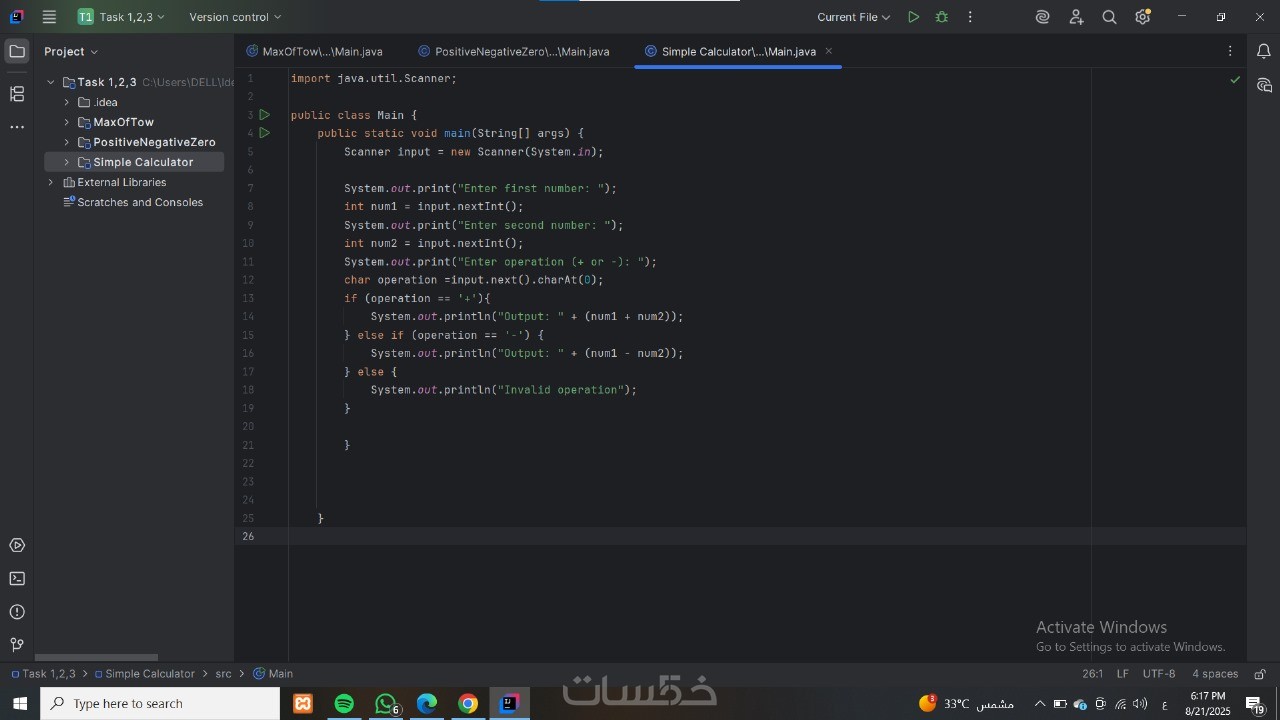Open the Terminal tool window

(x=17, y=579)
